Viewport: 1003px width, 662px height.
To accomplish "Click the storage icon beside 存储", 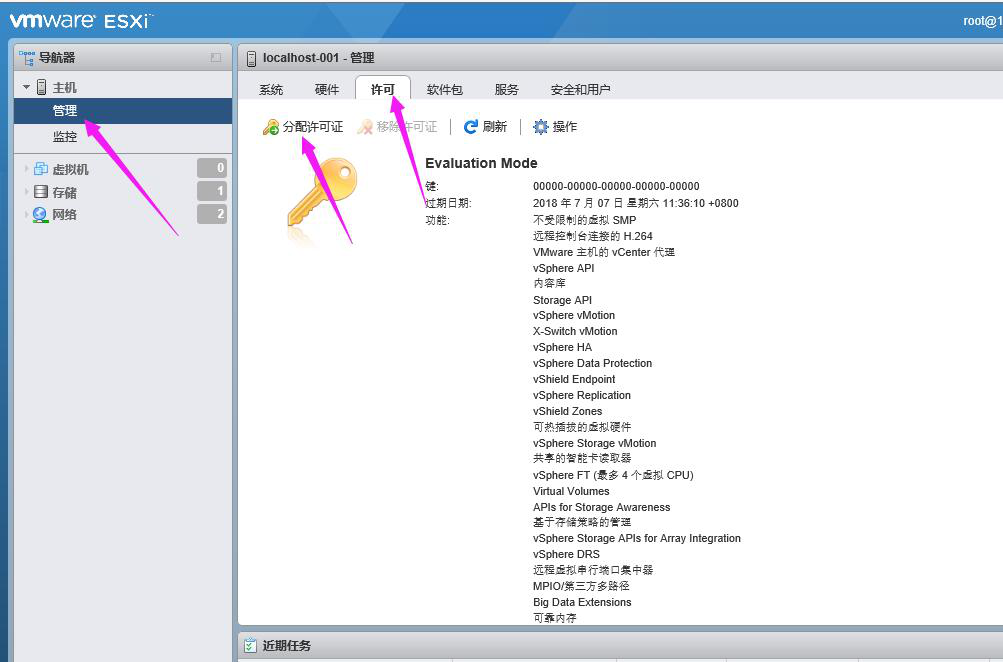I will click(x=40, y=192).
